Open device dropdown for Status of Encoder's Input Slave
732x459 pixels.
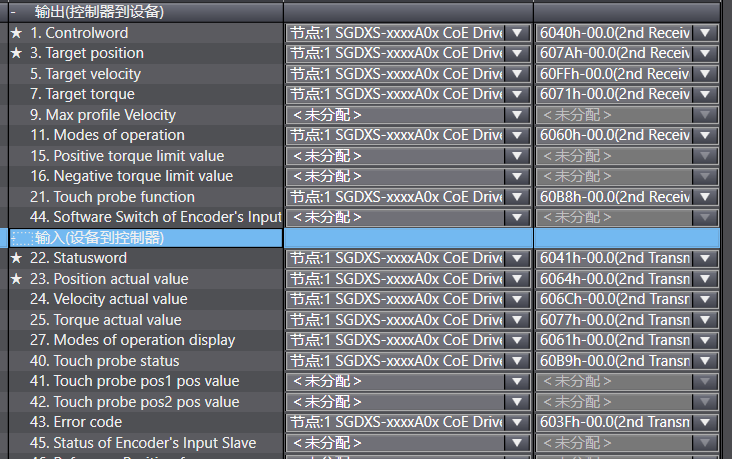pyautogui.click(x=517, y=443)
